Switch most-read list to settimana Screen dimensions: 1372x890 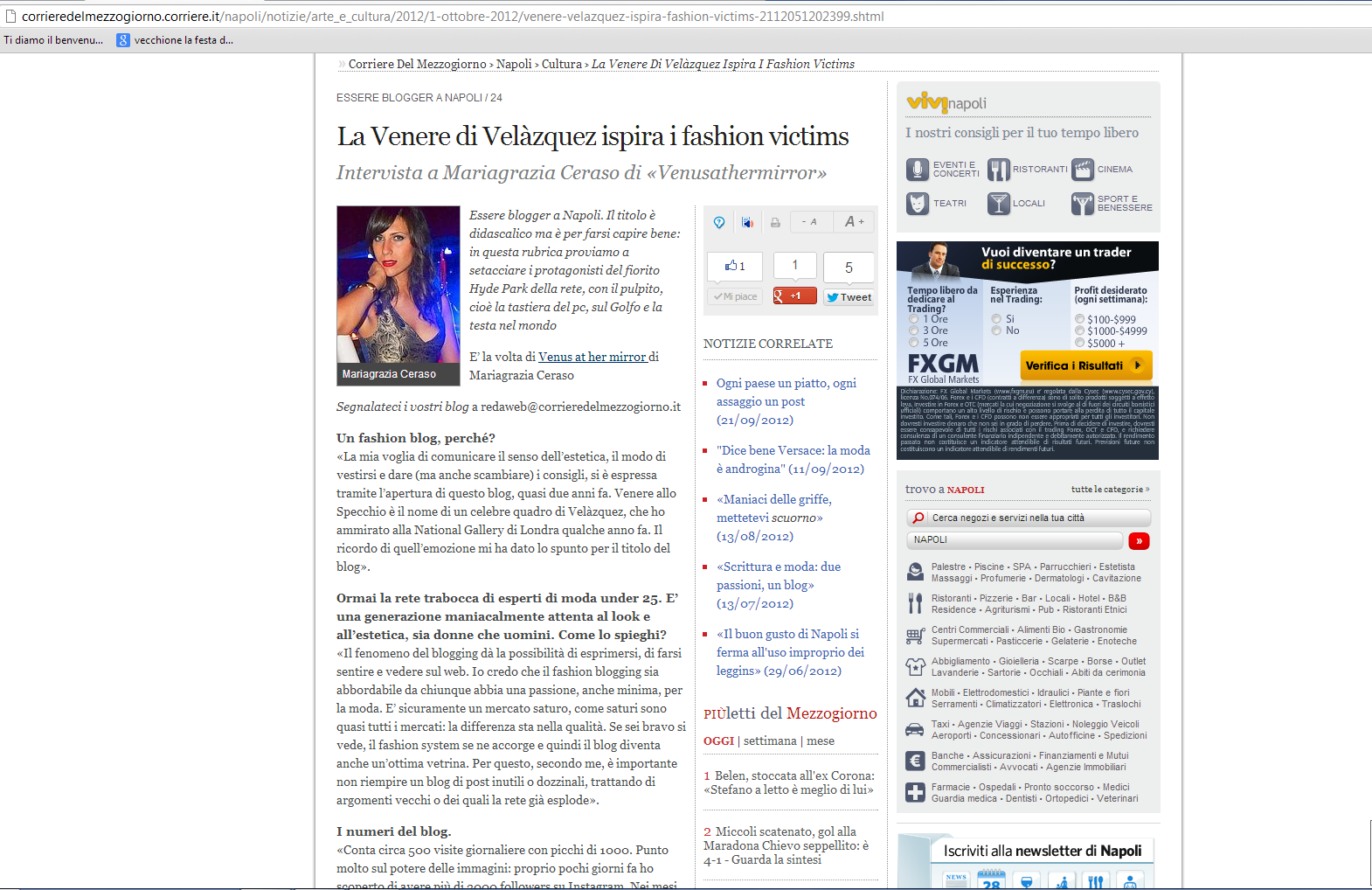tap(770, 741)
